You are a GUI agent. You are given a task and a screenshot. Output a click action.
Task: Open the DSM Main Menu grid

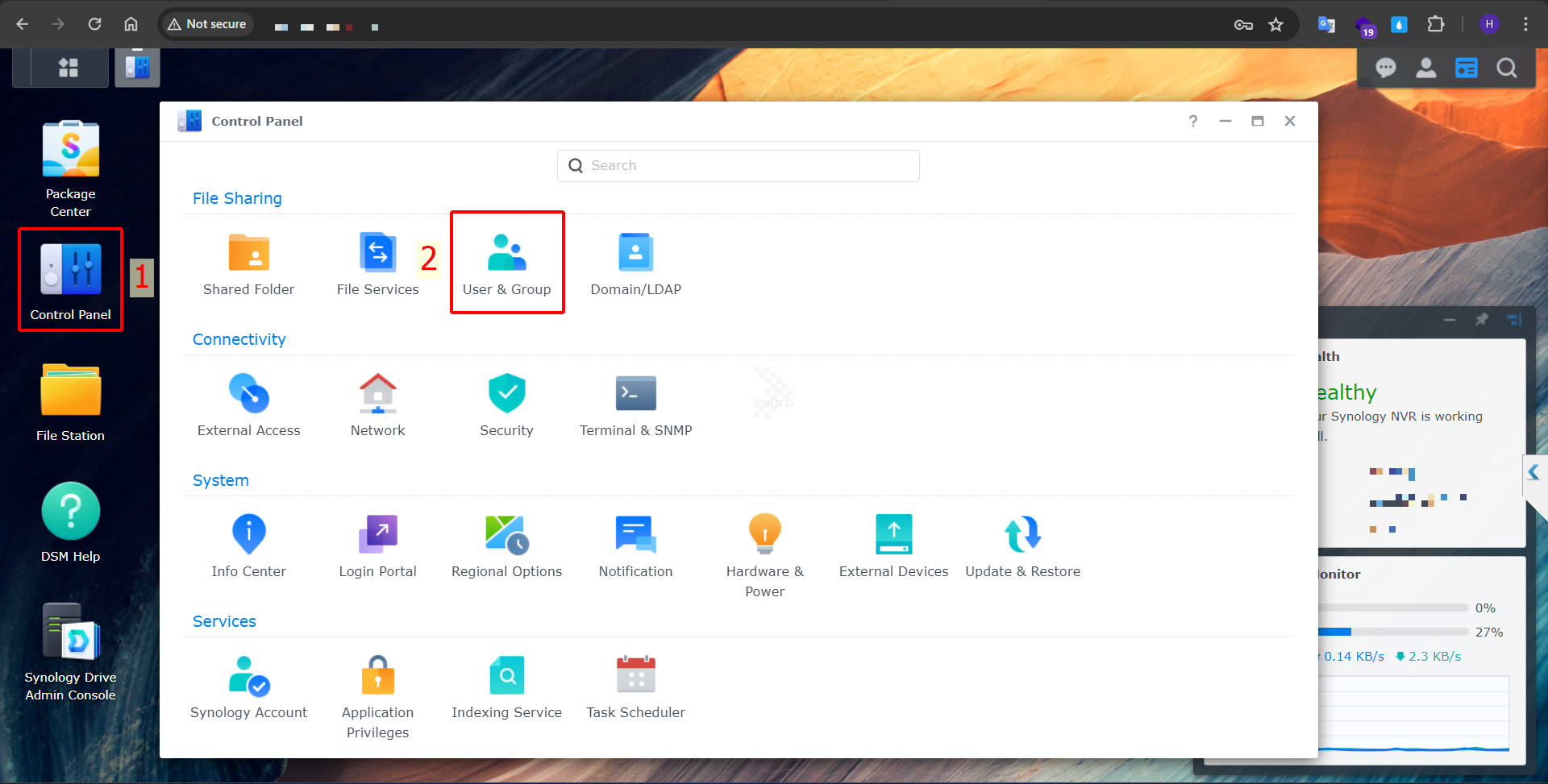[x=69, y=68]
